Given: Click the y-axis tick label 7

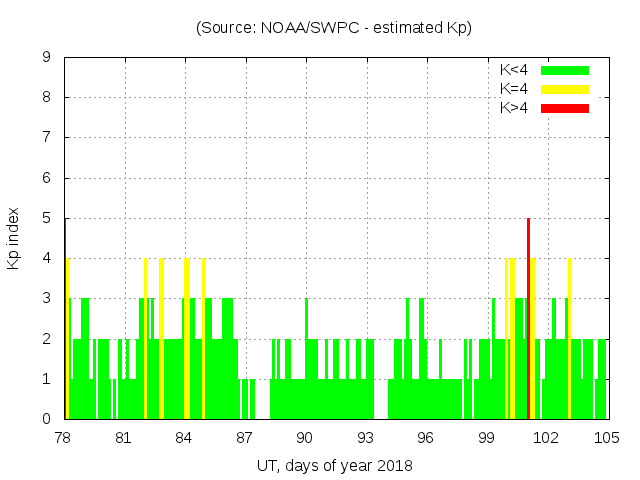Looking at the screenshot, I should [47, 137].
